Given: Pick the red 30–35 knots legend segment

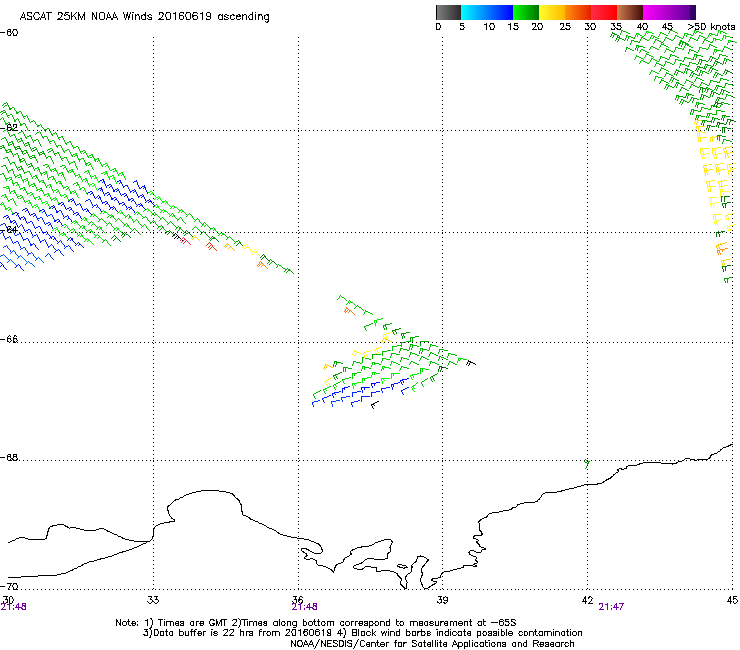Looking at the screenshot, I should [x=604, y=12].
